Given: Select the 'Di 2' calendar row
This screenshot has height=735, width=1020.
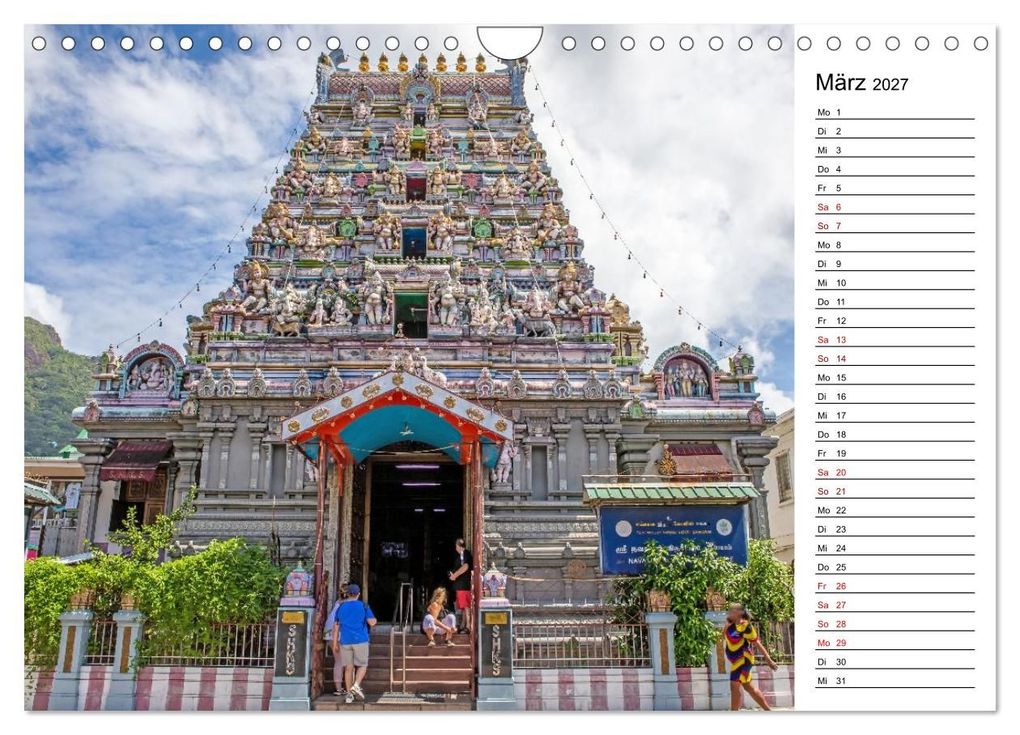Looking at the screenshot, I should [895, 131].
